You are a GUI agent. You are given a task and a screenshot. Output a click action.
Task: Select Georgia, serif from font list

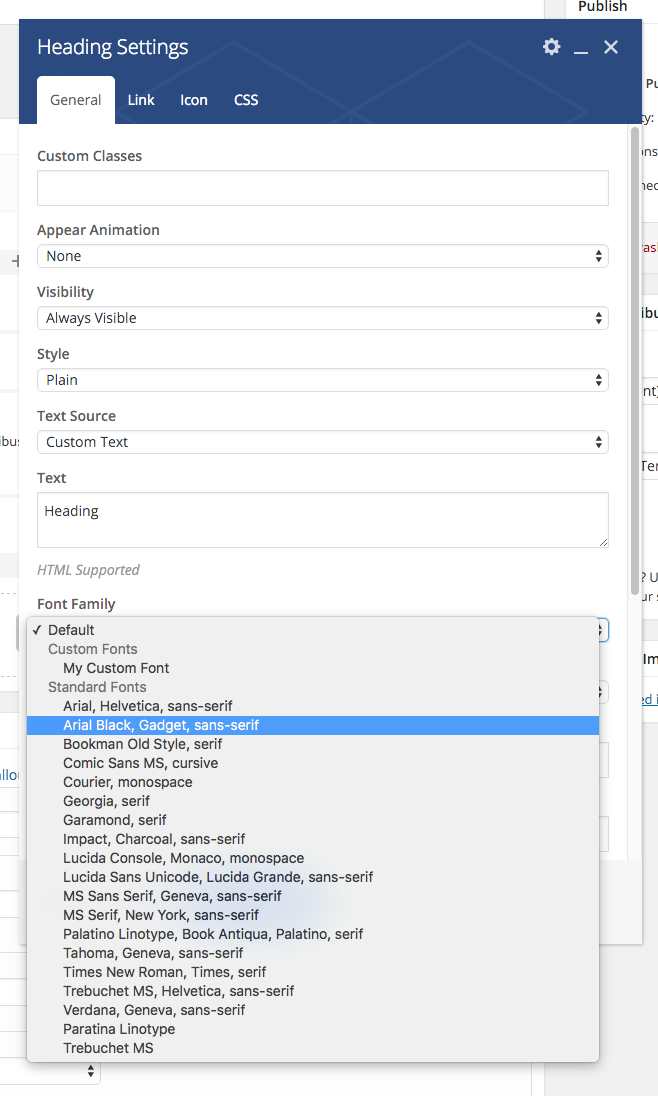click(x=106, y=801)
